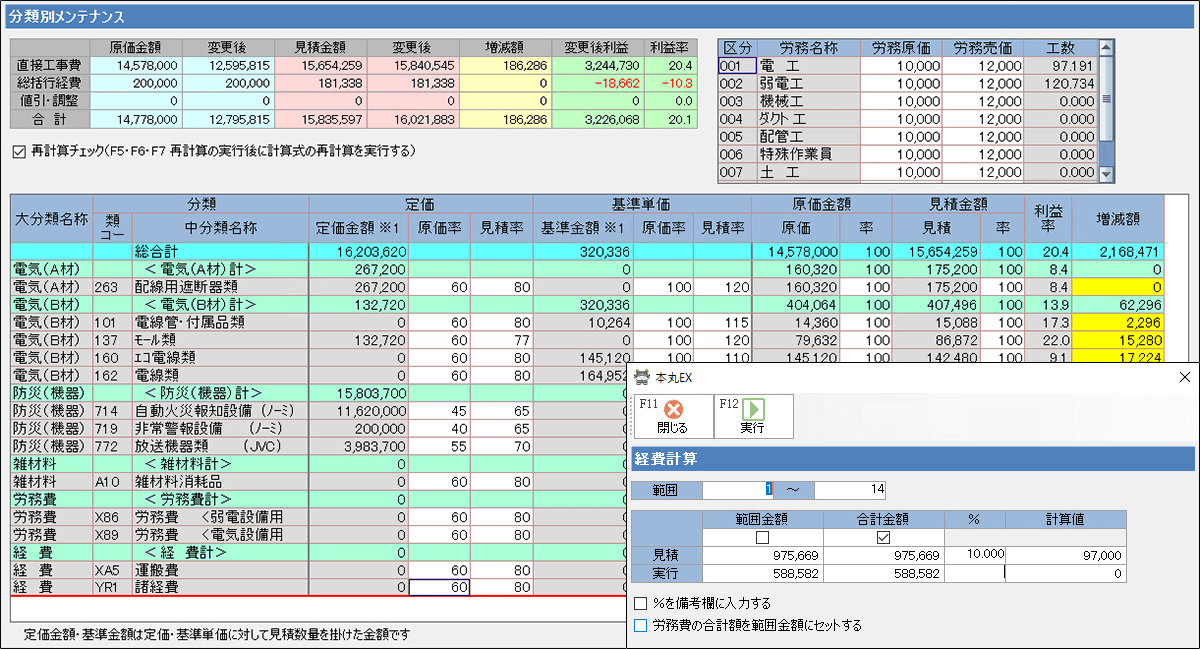1200x649 pixels.
Task: Select row 719 非常警報設備
Action: (x=320, y=428)
